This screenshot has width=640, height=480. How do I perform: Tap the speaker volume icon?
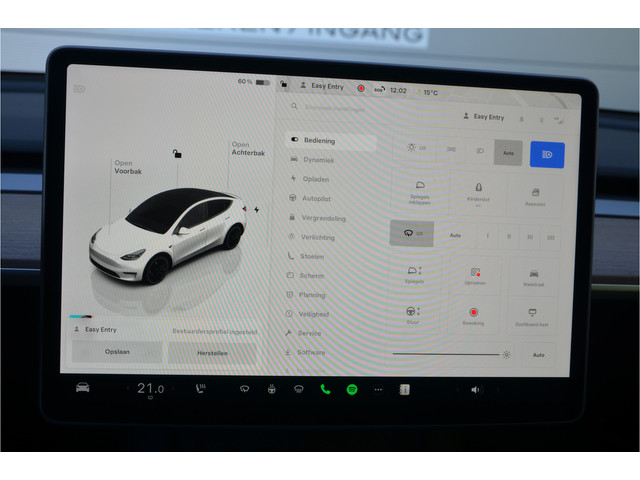click(475, 389)
